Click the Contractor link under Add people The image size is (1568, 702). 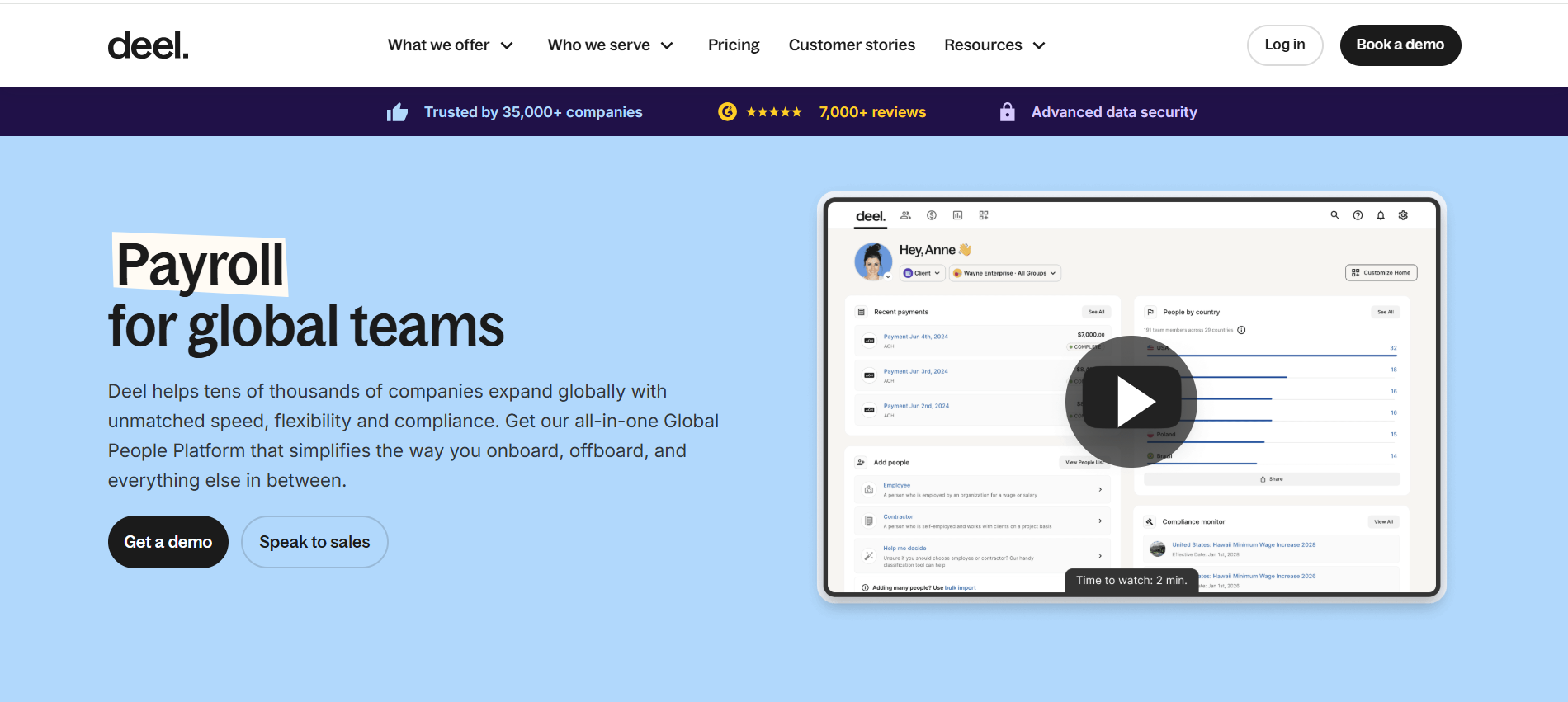(898, 516)
